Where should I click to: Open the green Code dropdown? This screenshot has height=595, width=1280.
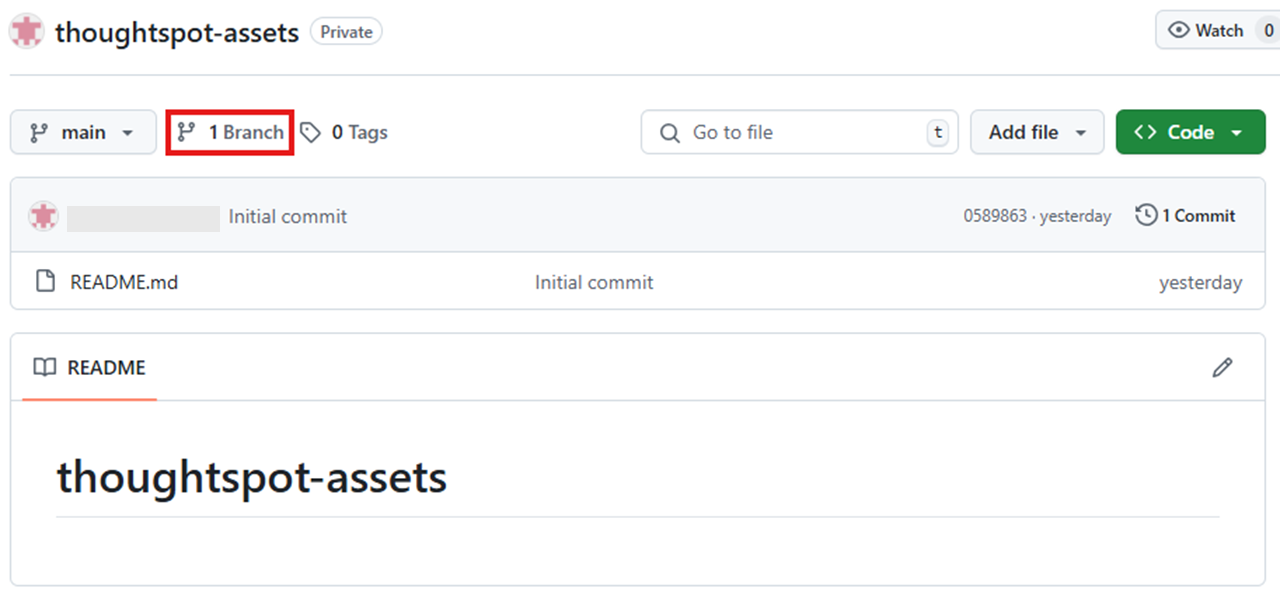[1190, 132]
